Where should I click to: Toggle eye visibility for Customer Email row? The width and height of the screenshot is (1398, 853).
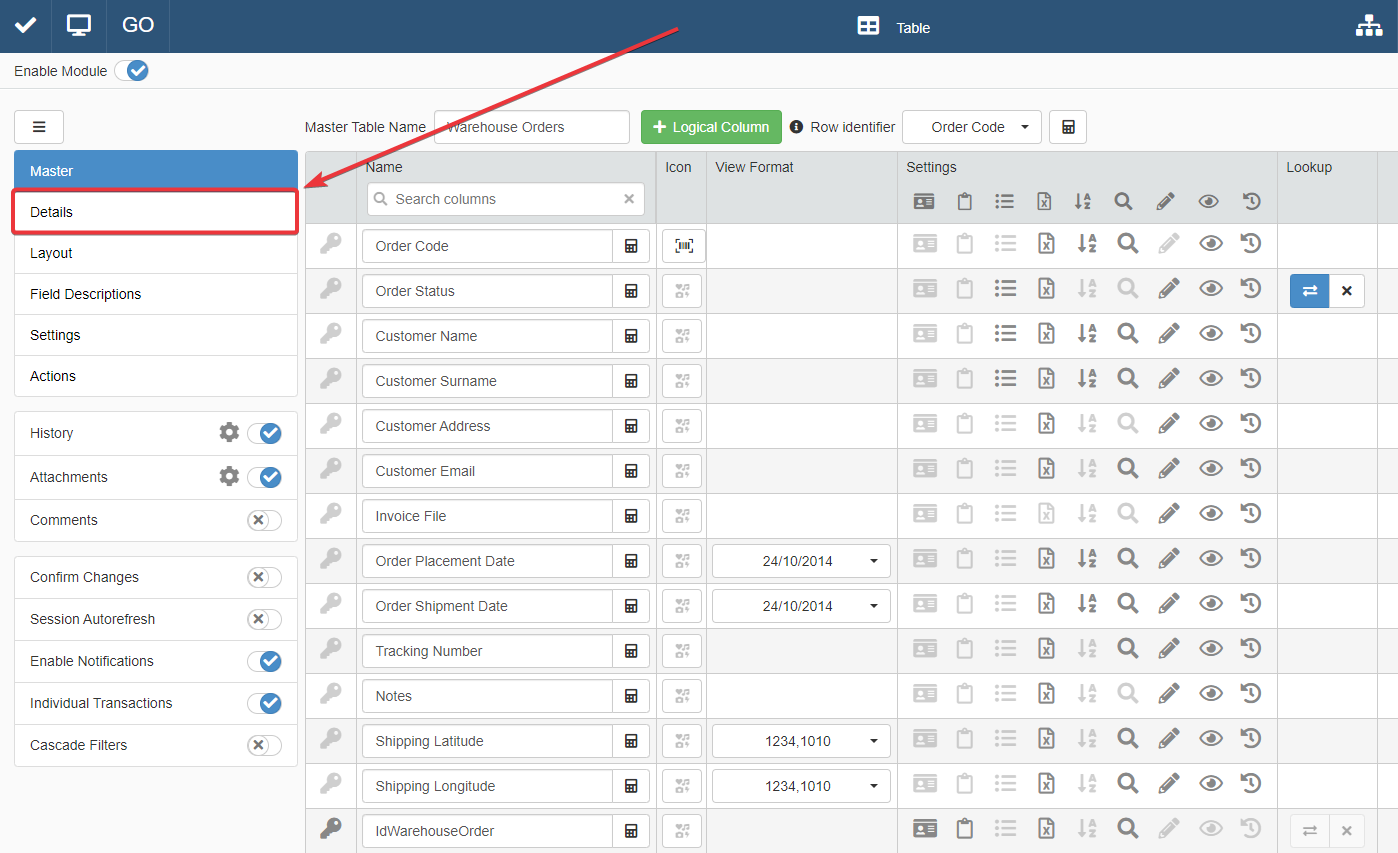pos(1210,469)
